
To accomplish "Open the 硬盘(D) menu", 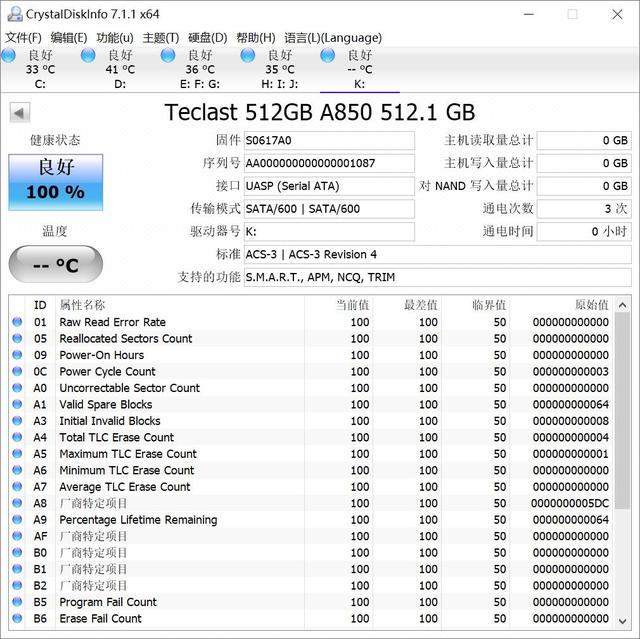I will click(207, 38).
